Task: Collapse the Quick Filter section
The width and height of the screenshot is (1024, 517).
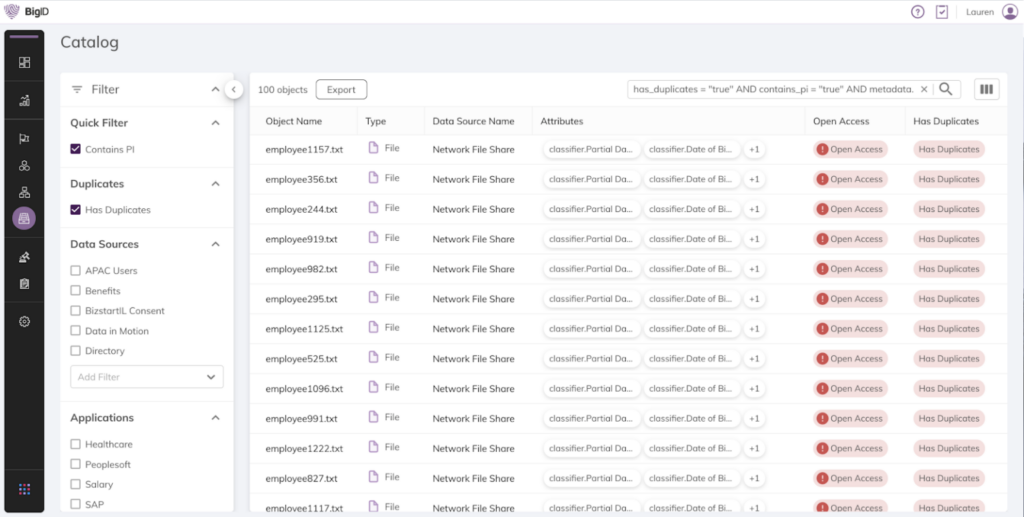Action: pos(215,123)
